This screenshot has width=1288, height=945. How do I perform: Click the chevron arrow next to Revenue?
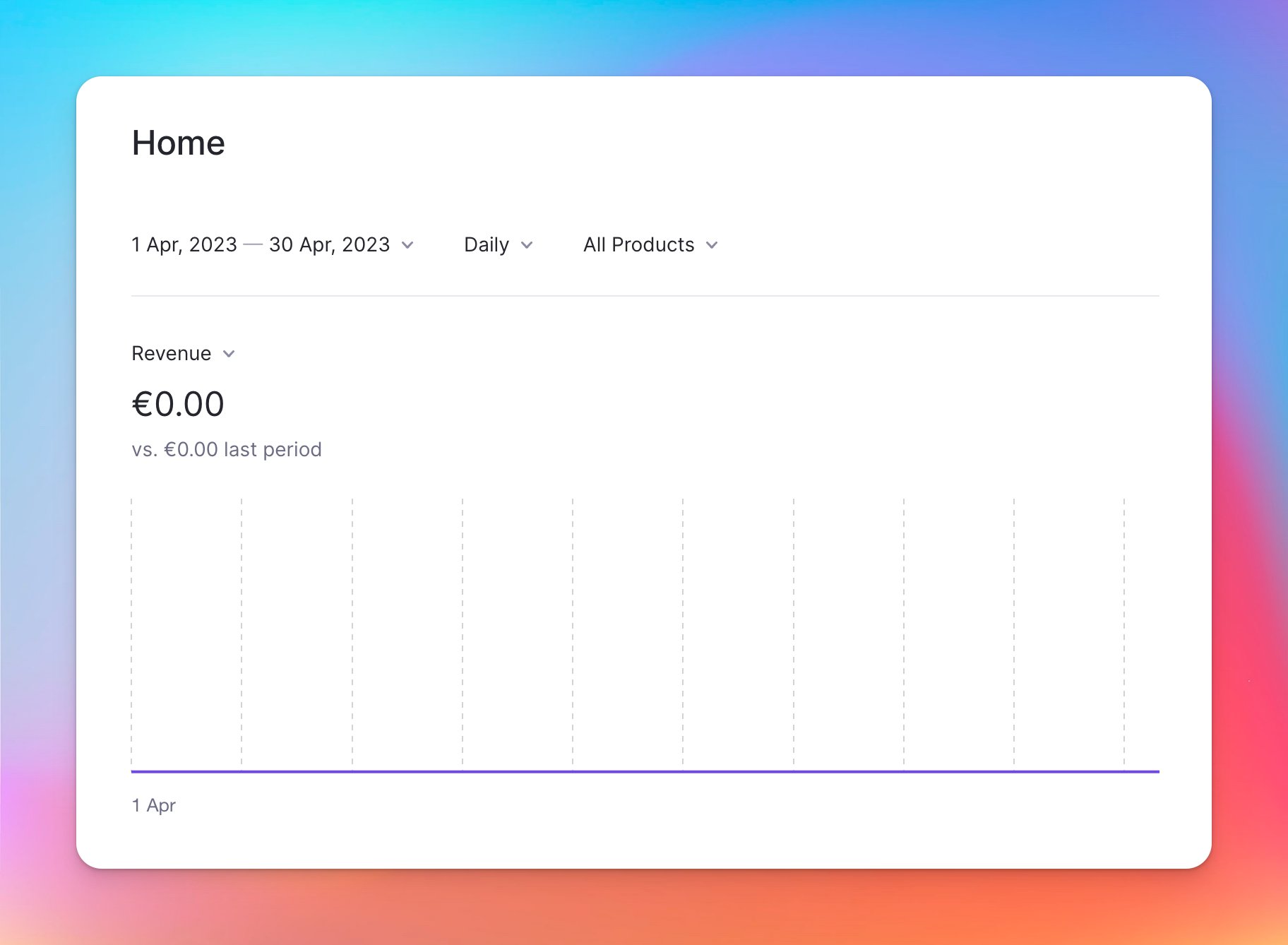[x=229, y=354]
